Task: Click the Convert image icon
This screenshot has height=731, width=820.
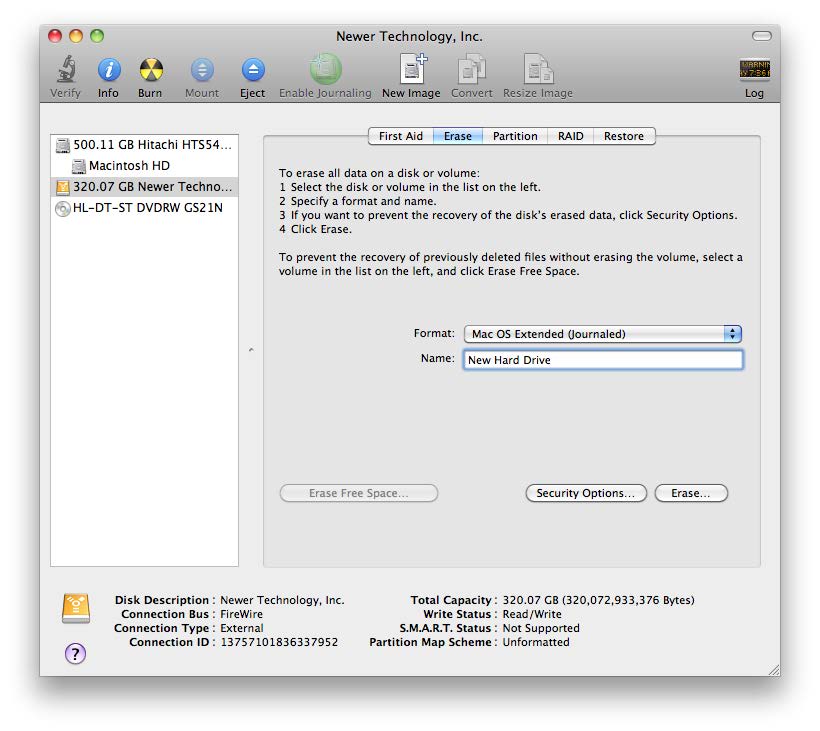Action: point(471,71)
